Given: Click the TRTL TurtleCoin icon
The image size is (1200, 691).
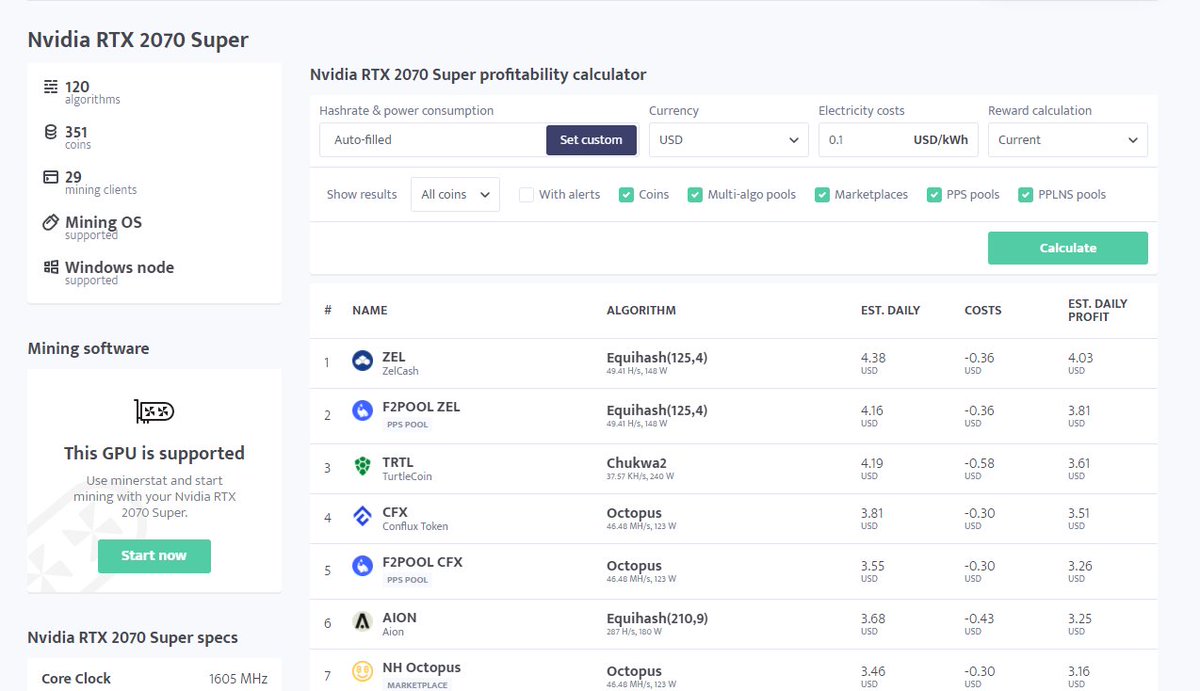Looking at the screenshot, I should 363,467.
